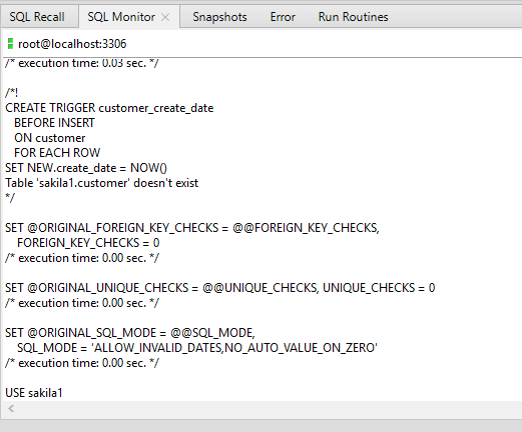This screenshot has height=432, width=522.
Task: Click the BEFORE INSERT line
Action: 54,123
